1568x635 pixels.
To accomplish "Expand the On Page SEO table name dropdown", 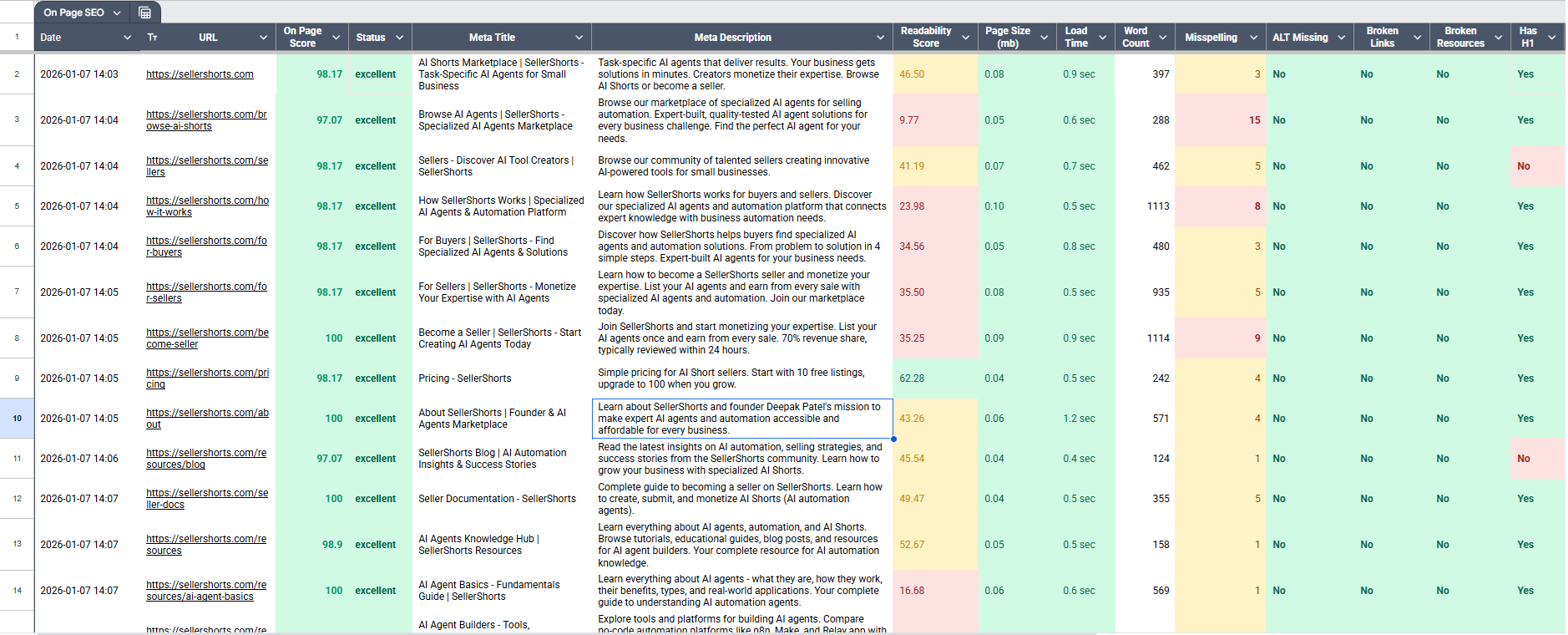I will coord(117,13).
